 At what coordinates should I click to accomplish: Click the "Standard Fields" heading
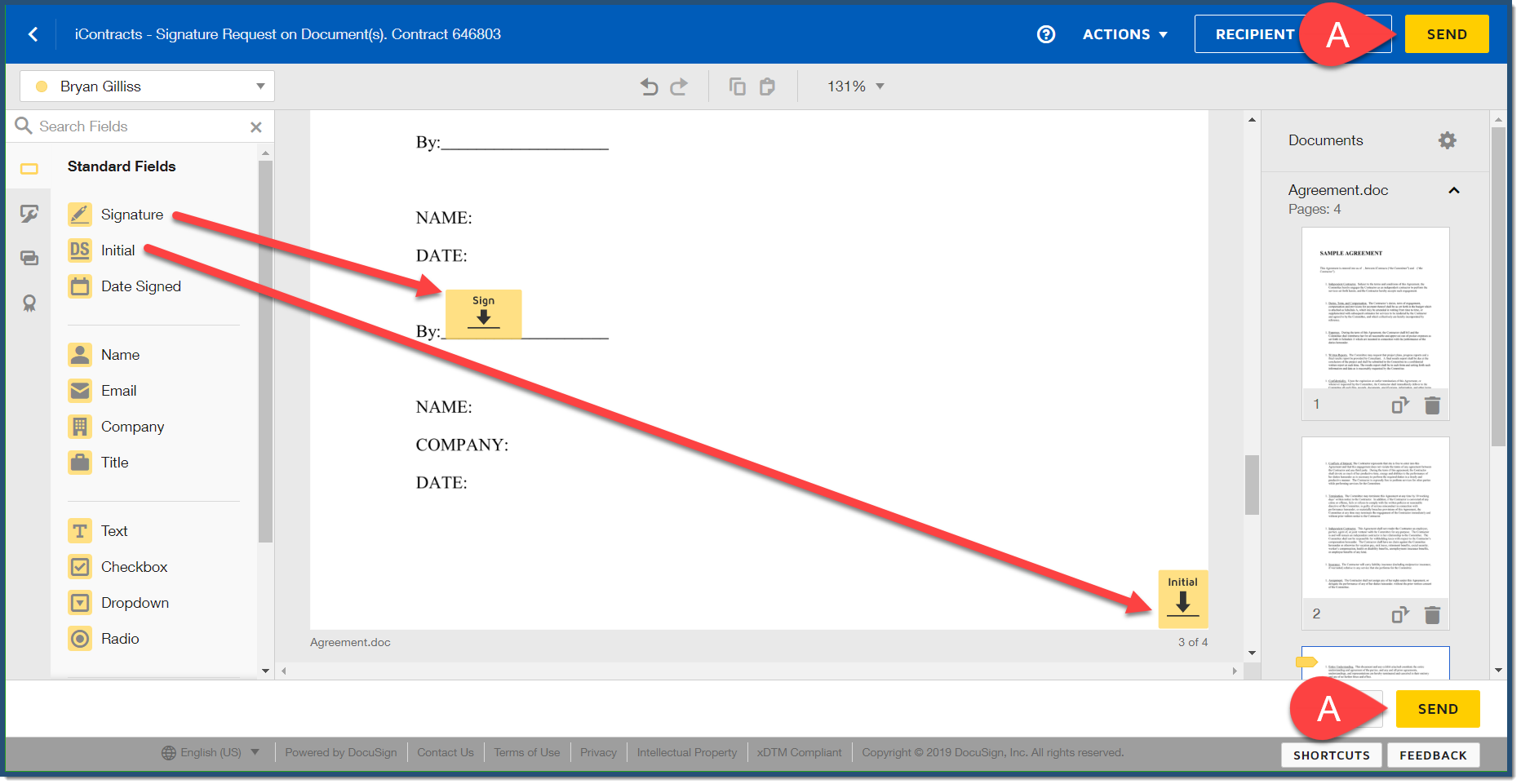(x=122, y=166)
